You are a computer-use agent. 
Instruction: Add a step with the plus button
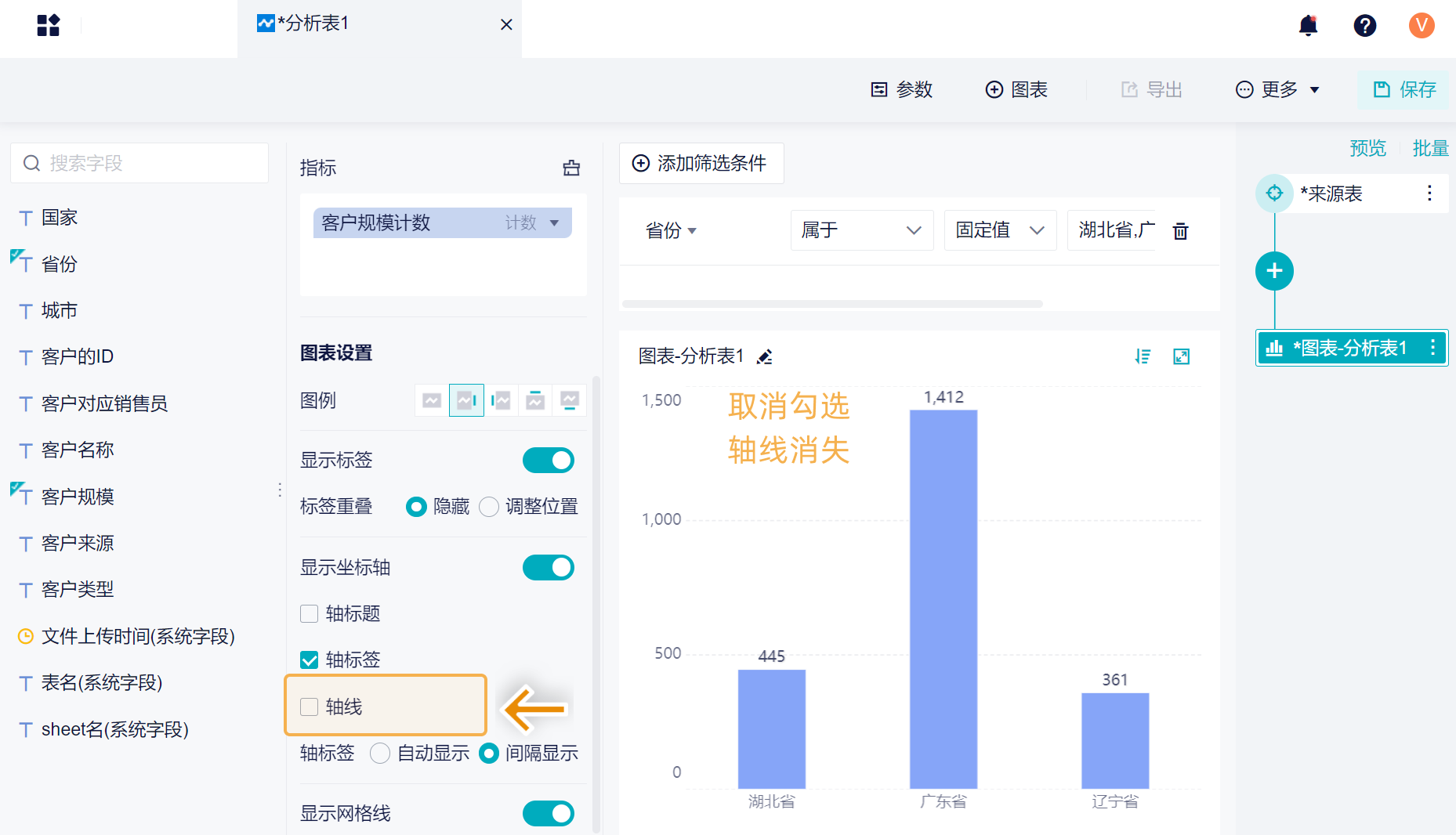coord(1274,271)
